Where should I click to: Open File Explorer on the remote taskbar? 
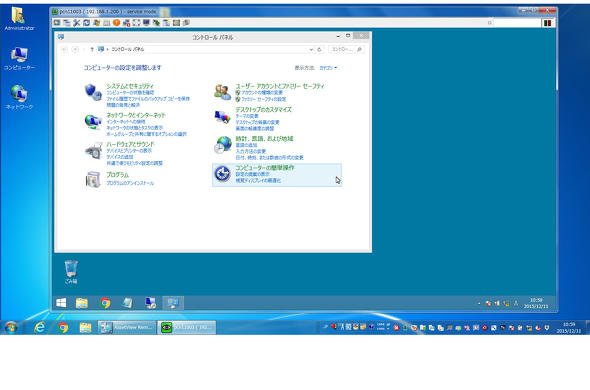click(82, 303)
